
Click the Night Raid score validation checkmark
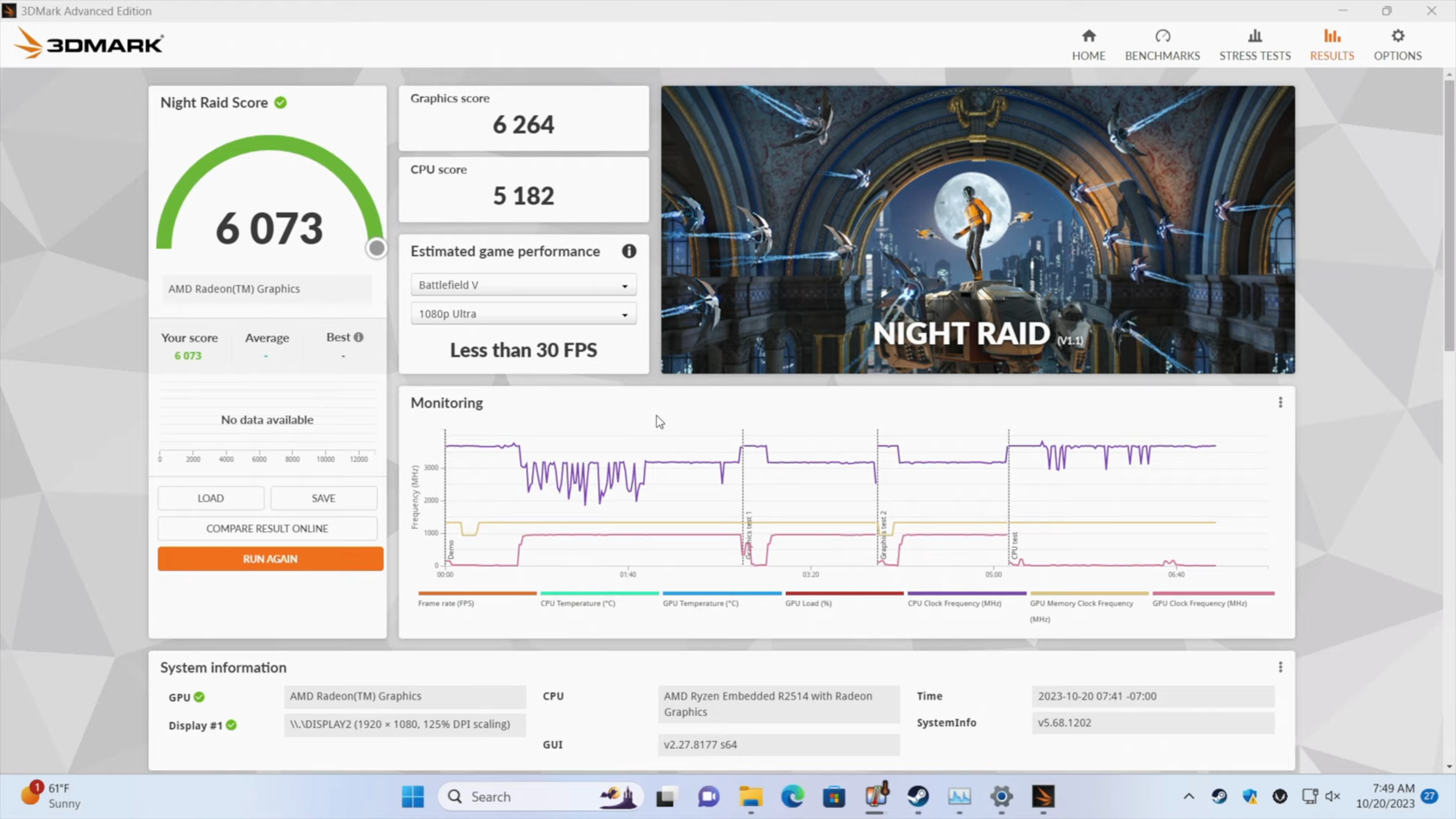click(281, 102)
